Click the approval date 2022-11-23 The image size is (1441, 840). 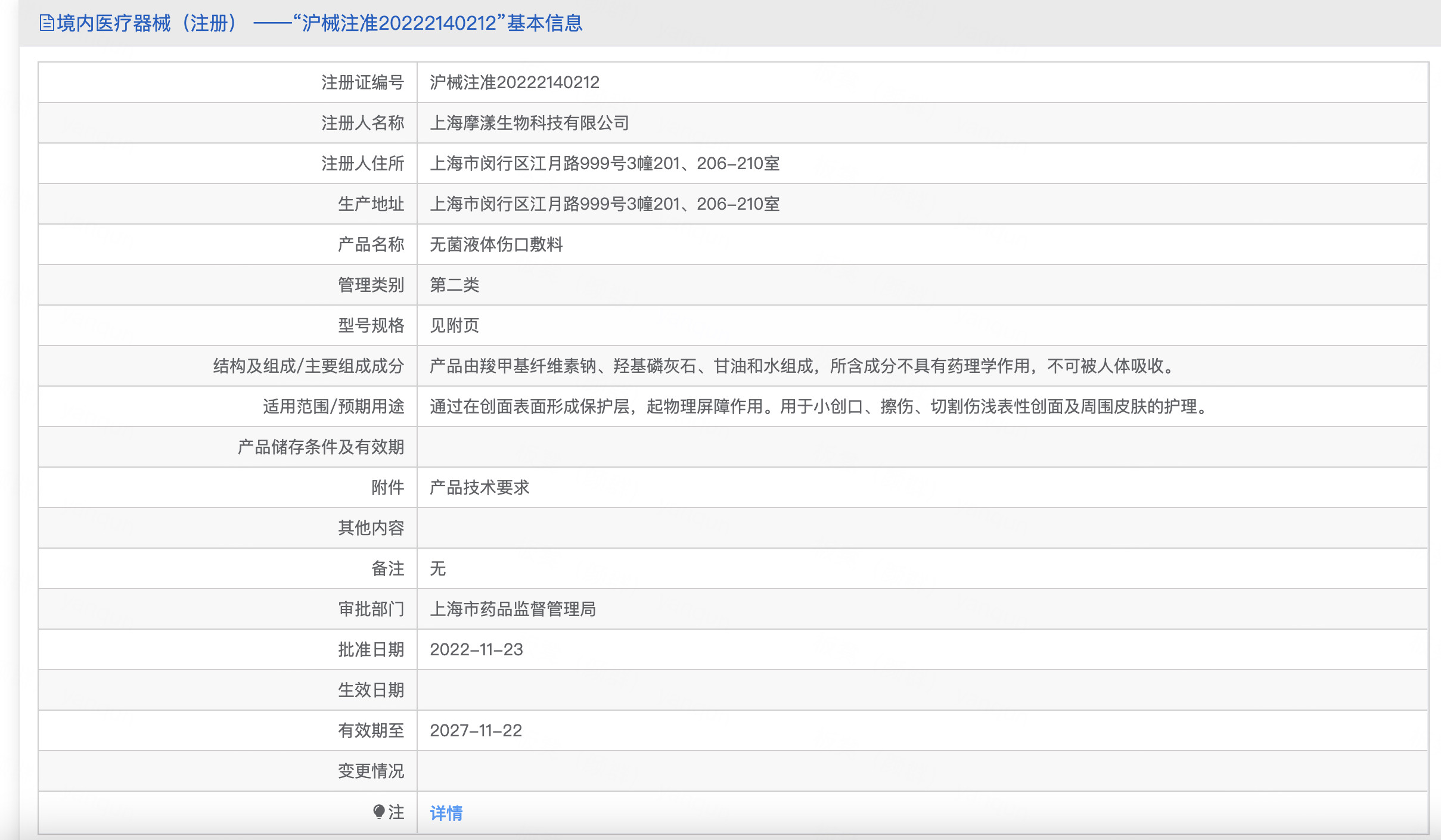pyautogui.click(x=476, y=649)
